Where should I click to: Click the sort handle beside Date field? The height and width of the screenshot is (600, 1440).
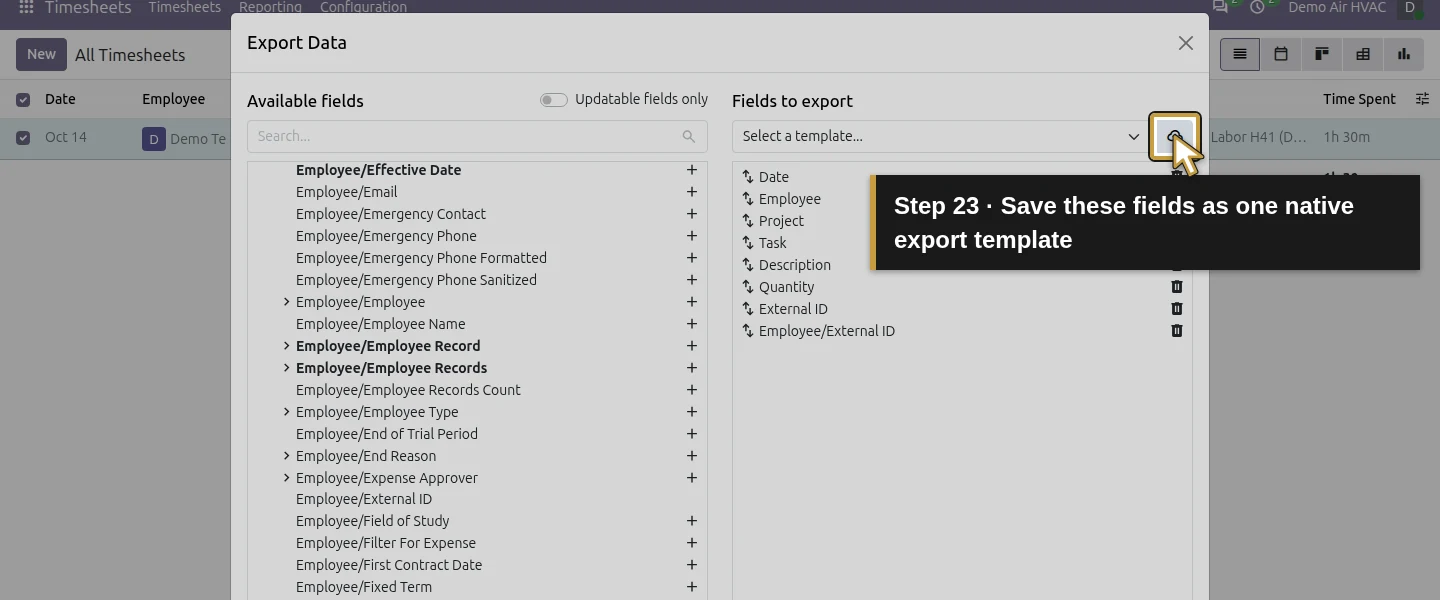748,177
